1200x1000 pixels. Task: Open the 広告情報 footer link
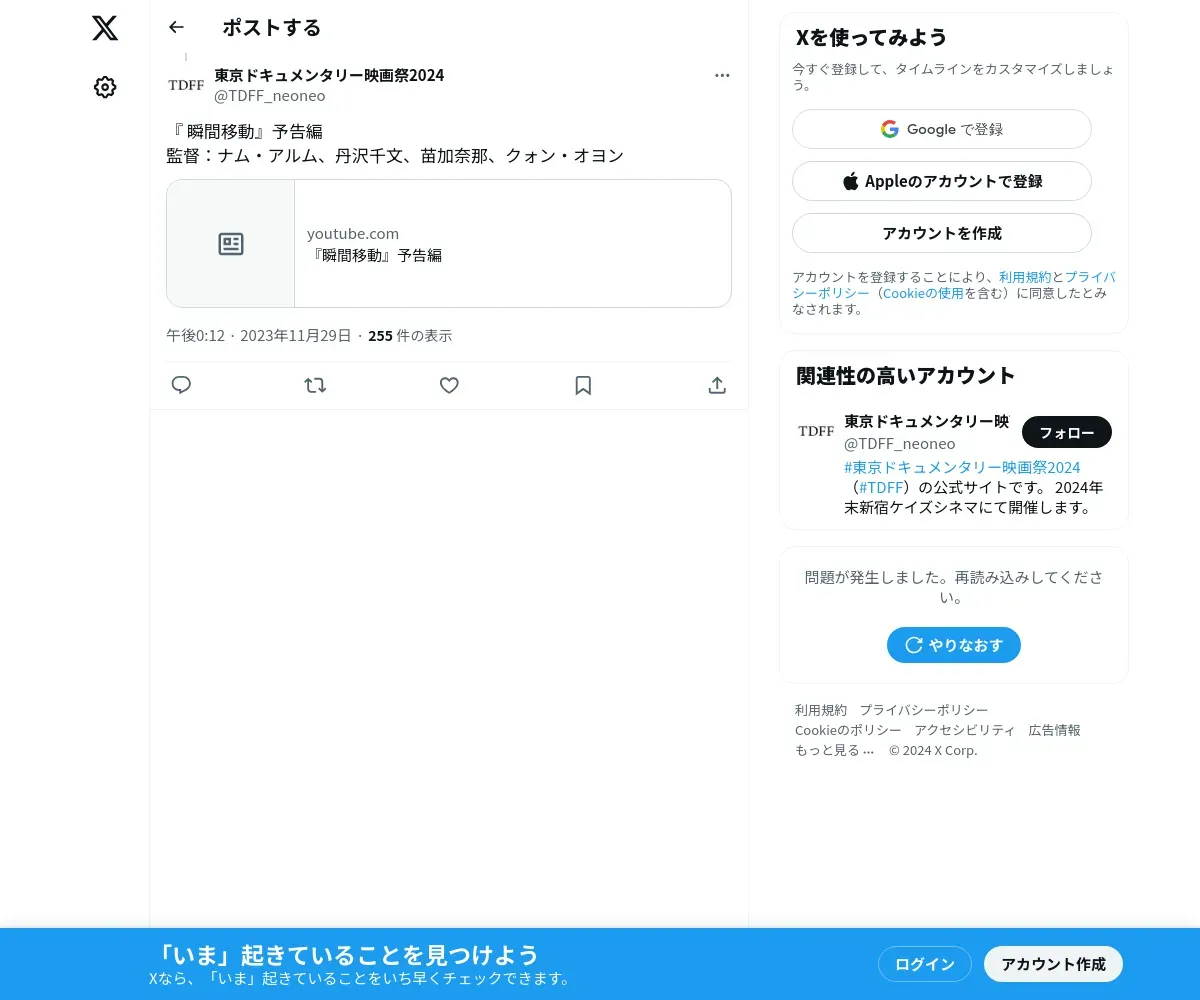point(1055,730)
